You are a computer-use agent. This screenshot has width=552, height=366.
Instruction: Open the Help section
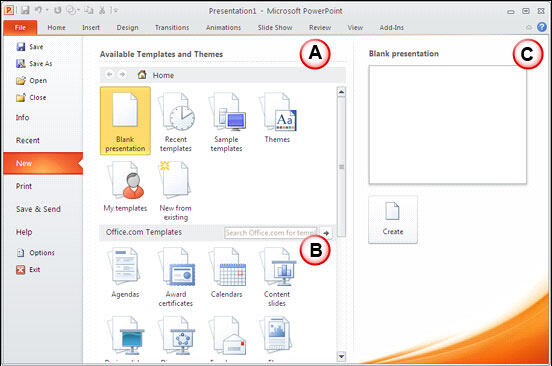(24, 232)
